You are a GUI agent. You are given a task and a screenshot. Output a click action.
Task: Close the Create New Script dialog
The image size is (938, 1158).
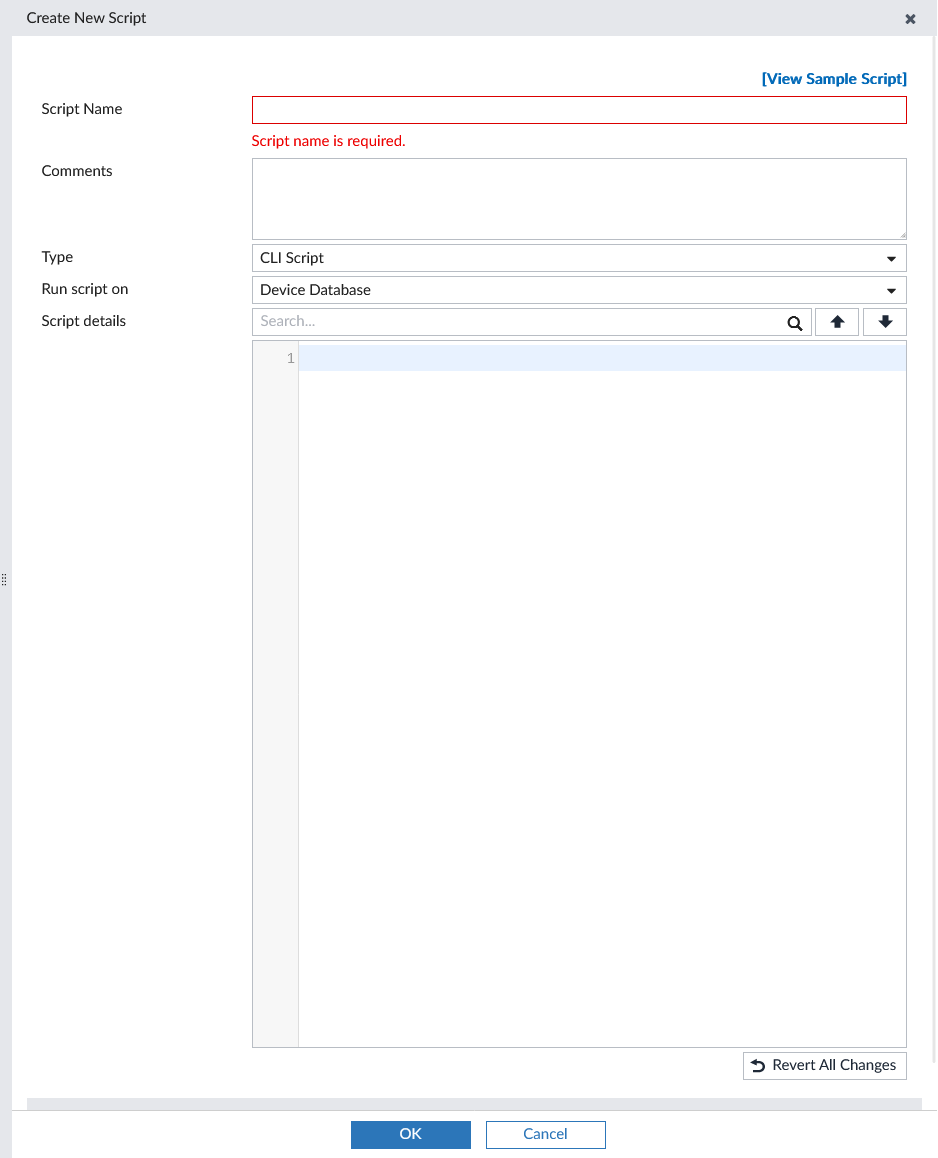click(910, 19)
